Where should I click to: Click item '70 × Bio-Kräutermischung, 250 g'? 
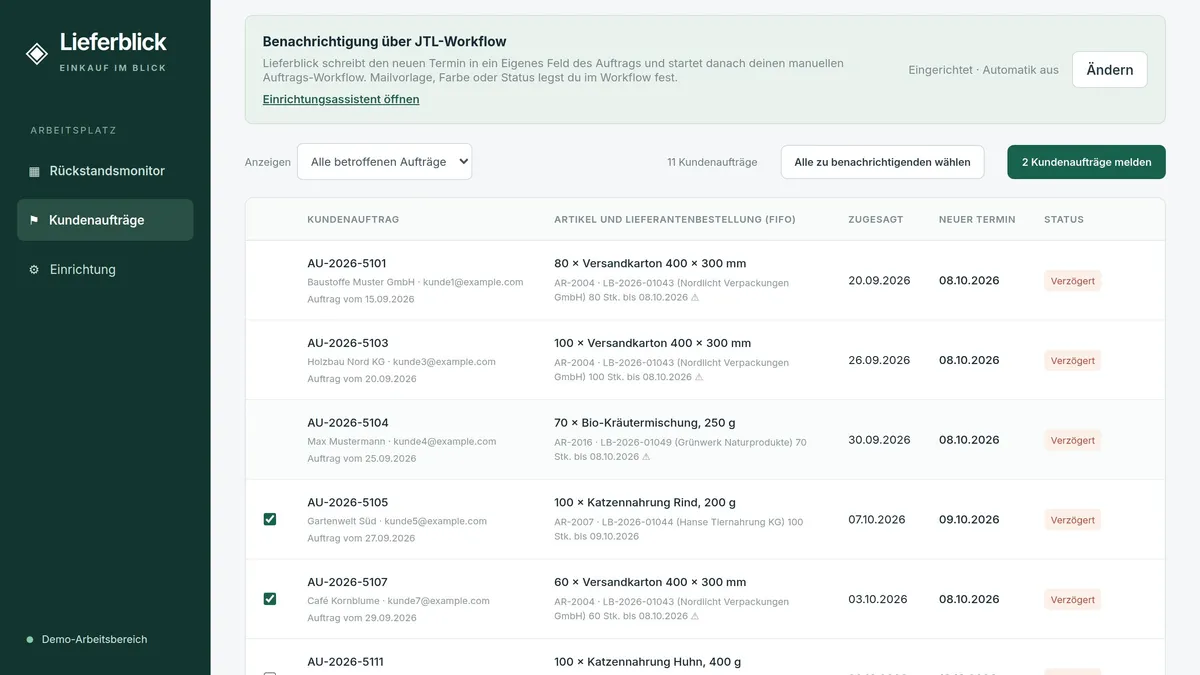click(645, 423)
